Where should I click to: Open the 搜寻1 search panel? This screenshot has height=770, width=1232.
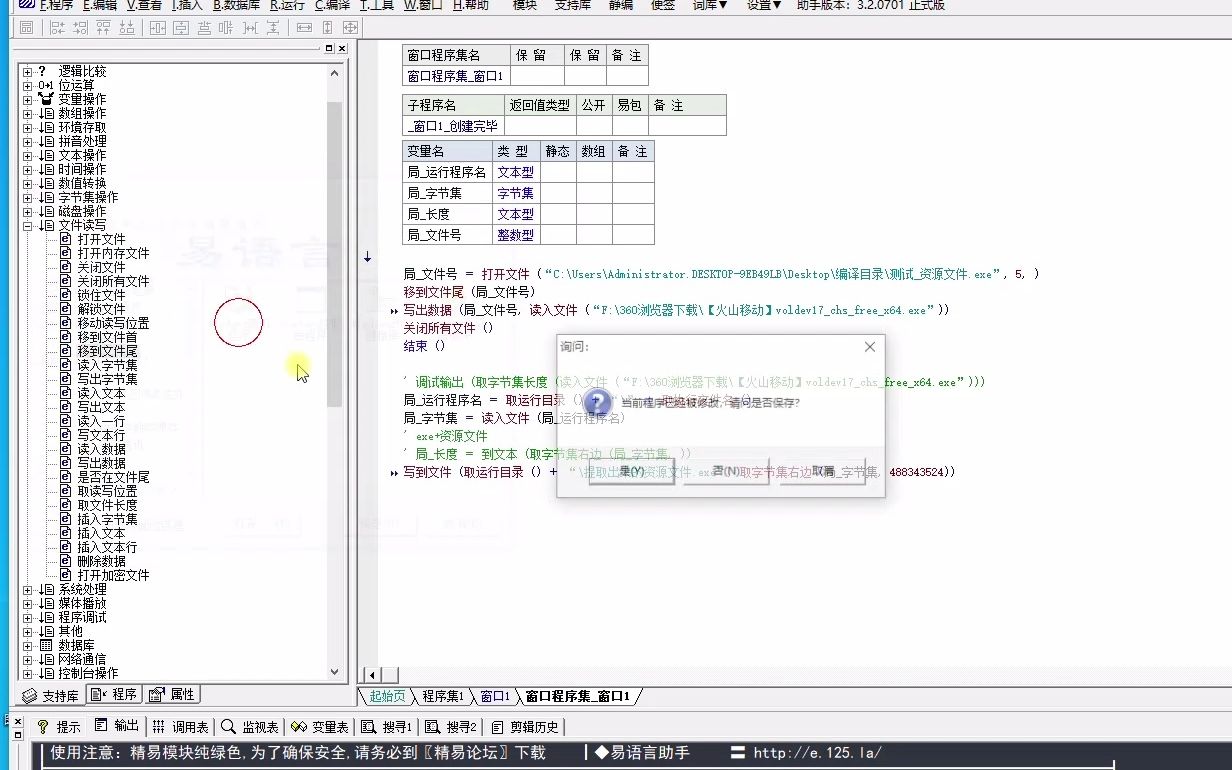click(390, 726)
